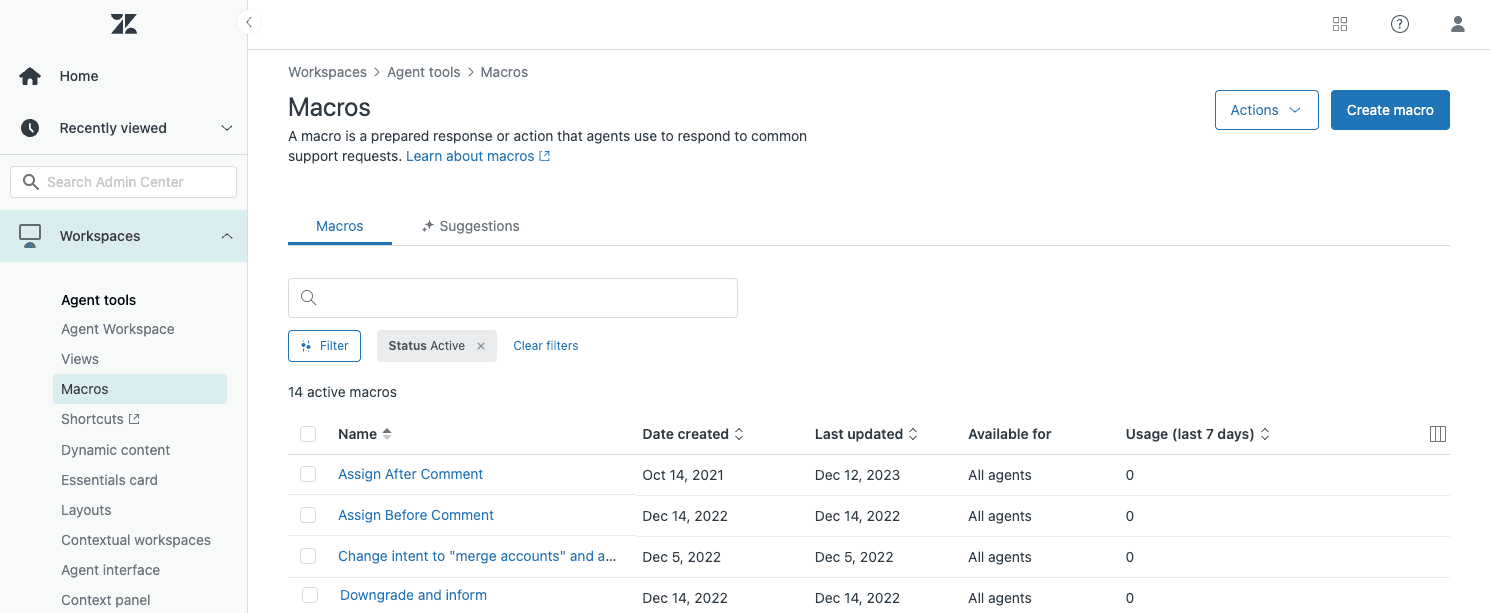The height and width of the screenshot is (613, 1490).
Task: Check the select-all checkbox in table header
Action: click(x=308, y=433)
